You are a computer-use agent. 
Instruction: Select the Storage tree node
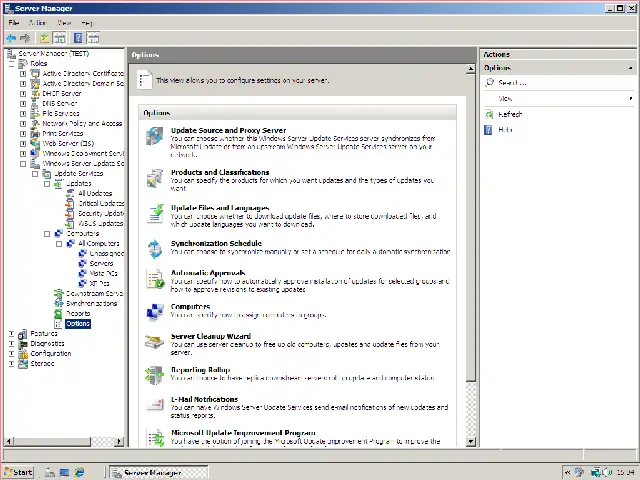point(42,364)
